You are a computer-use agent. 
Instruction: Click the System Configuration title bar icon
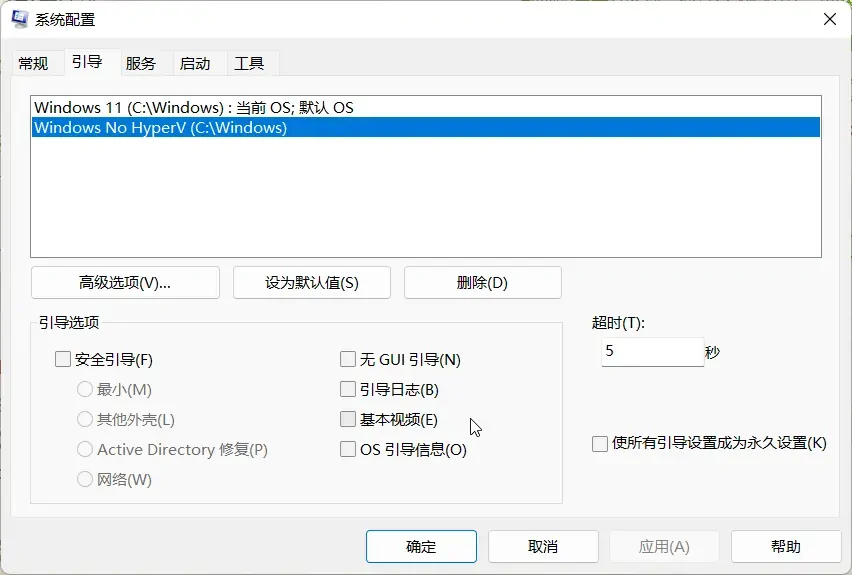[x=20, y=19]
